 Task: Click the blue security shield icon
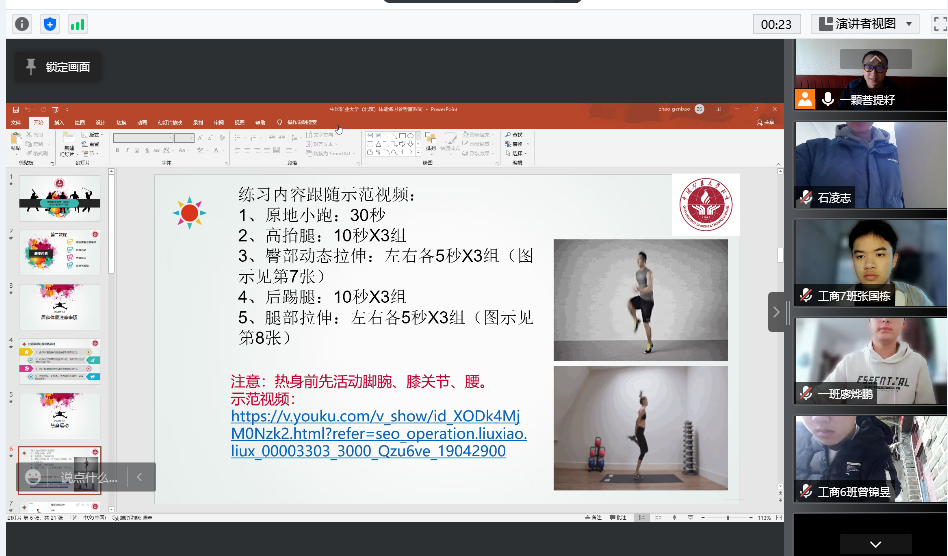point(49,23)
